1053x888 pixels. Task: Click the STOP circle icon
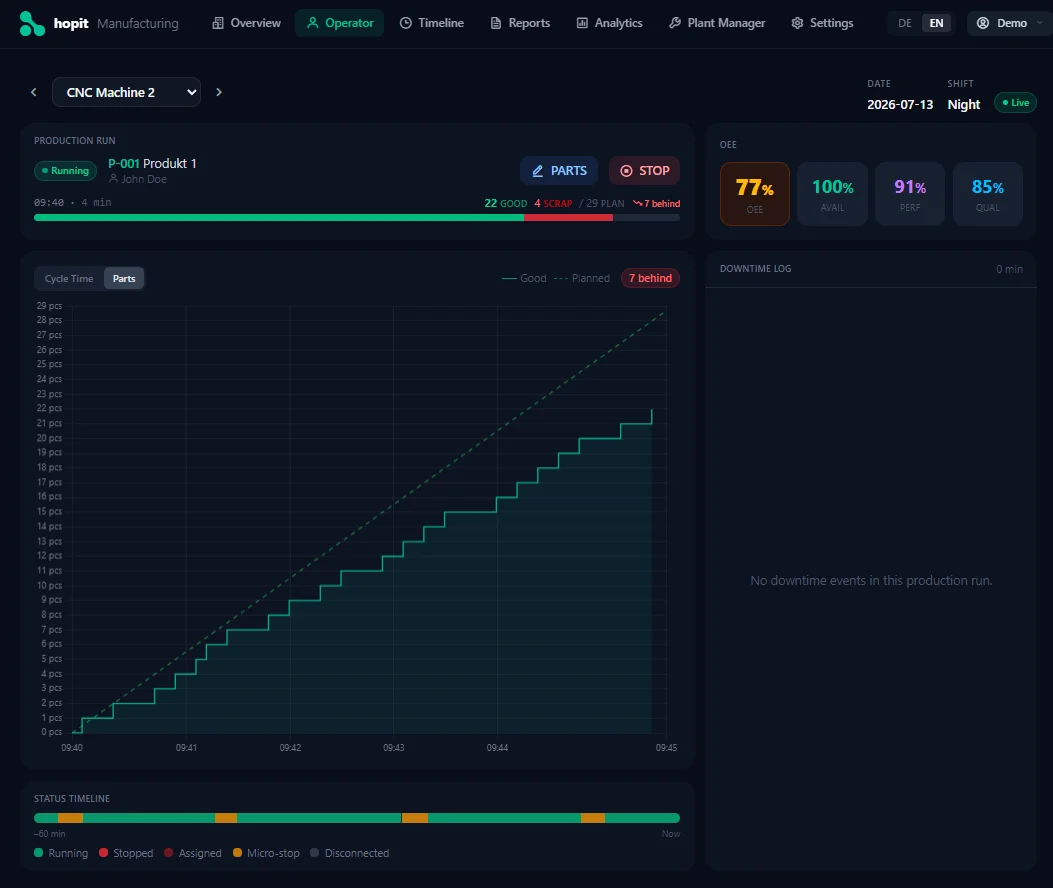click(x=626, y=171)
